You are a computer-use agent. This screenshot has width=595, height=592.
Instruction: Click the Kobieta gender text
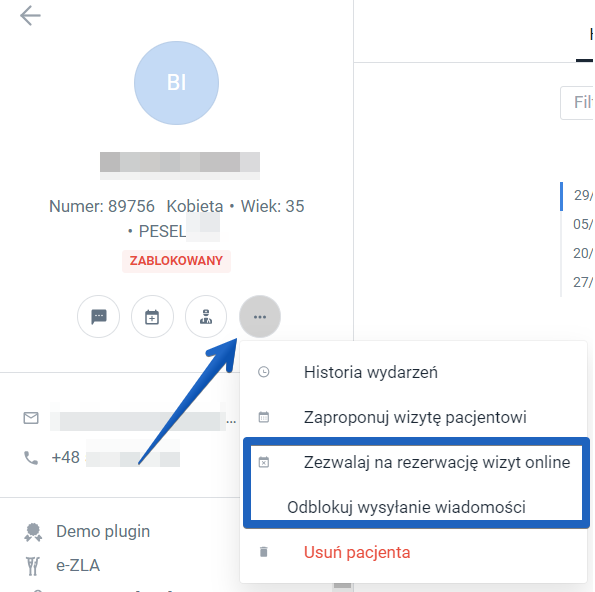coord(195,206)
